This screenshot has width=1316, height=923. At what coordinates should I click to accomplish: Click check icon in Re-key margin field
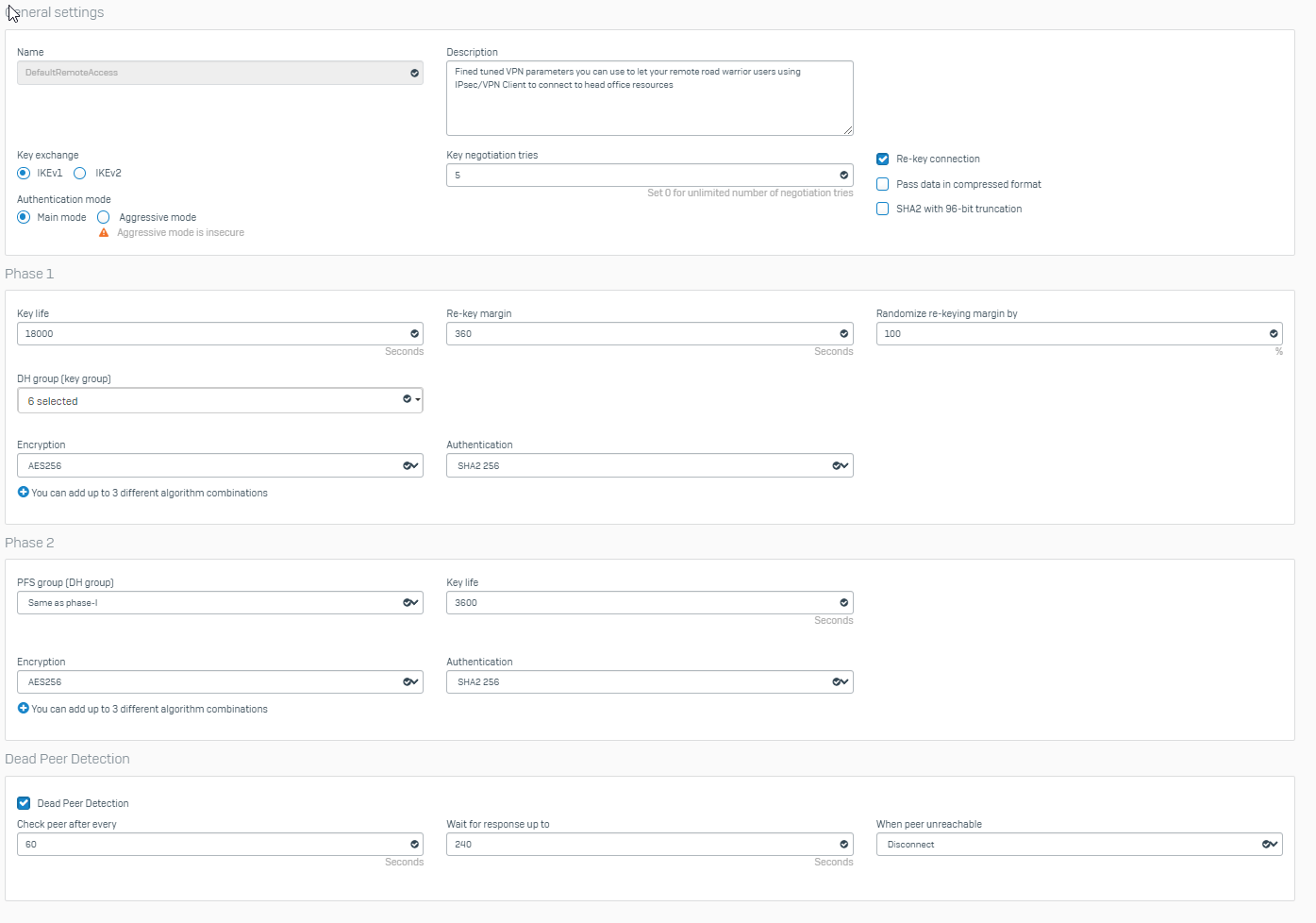(x=843, y=334)
